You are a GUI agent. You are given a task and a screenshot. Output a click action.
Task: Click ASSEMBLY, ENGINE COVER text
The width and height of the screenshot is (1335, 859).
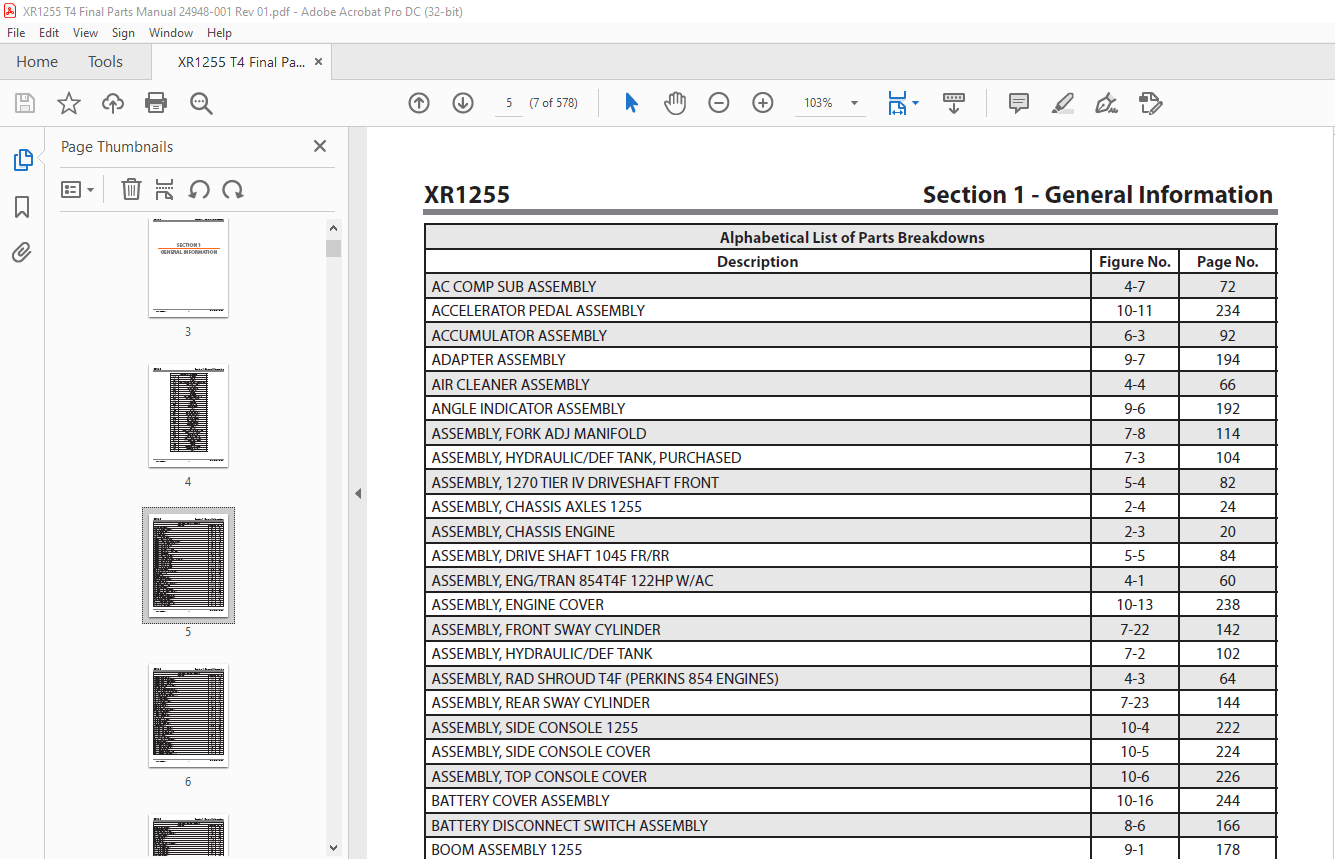pos(518,605)
